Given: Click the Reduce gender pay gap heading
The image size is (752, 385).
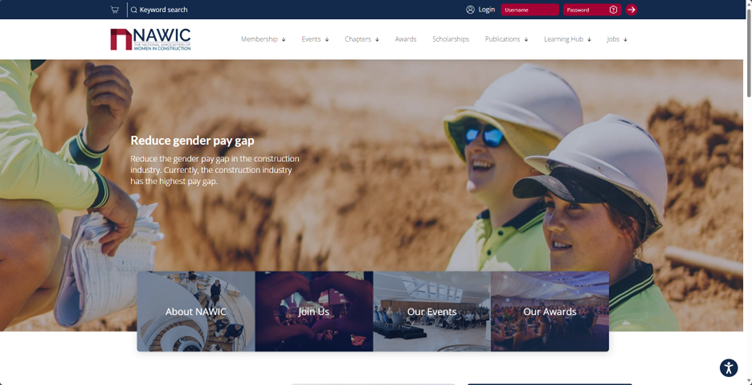Looking at the screenshot, I should coord(192,140).
